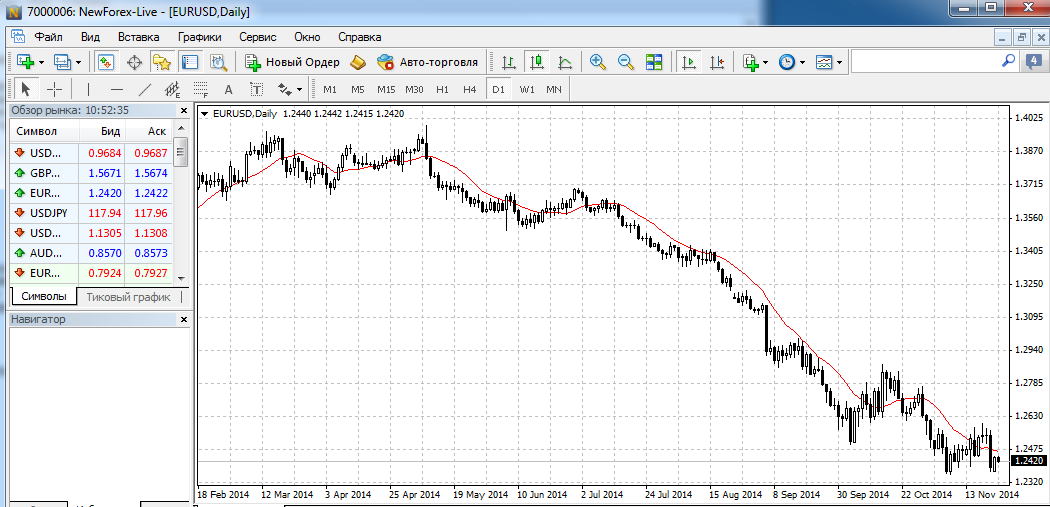
Task: Click the Новый Ордер button
Action: [292, 62]
